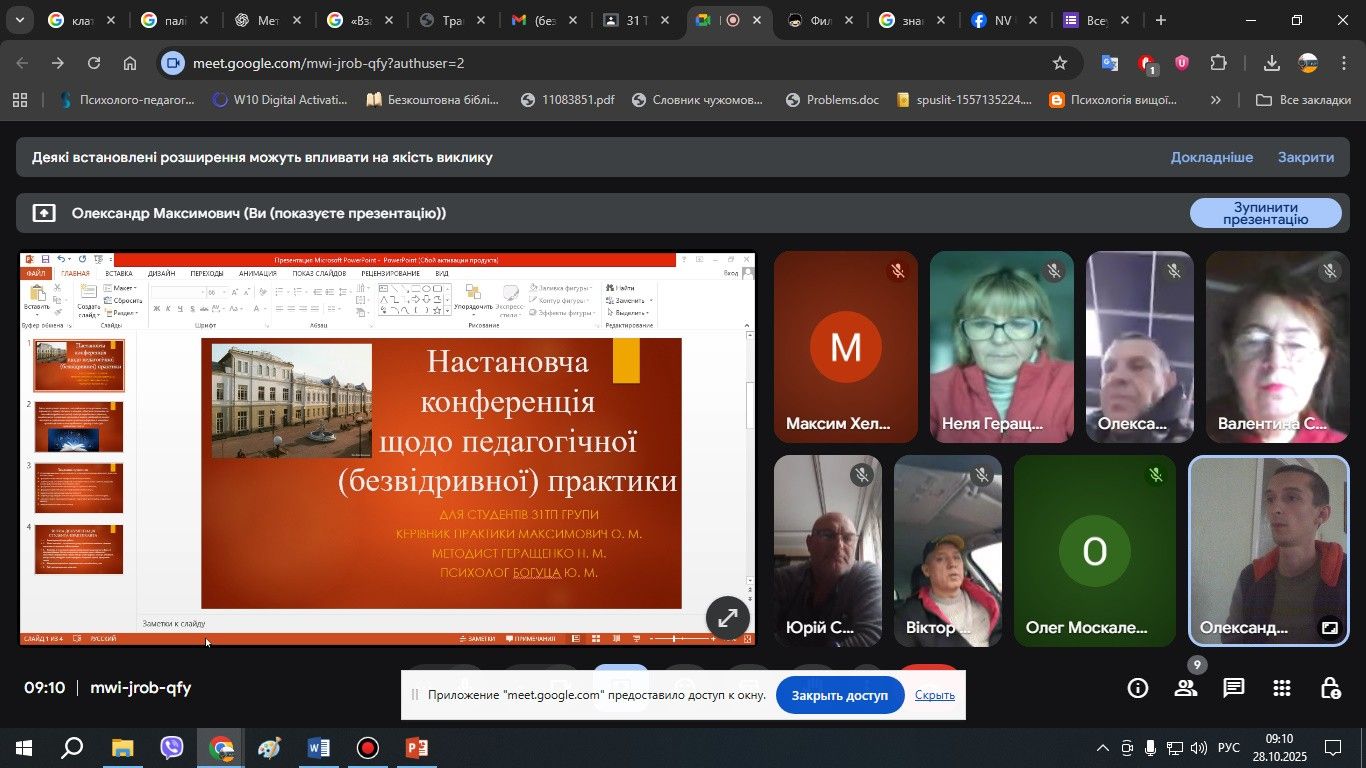Switch to the Gmail browser tab
This screenshot has height=768, width=1366.
tap(534, 20)
